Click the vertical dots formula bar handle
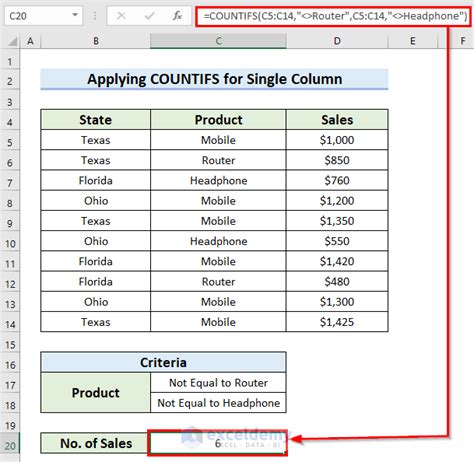The image size is (474, 462). point(95,16)
